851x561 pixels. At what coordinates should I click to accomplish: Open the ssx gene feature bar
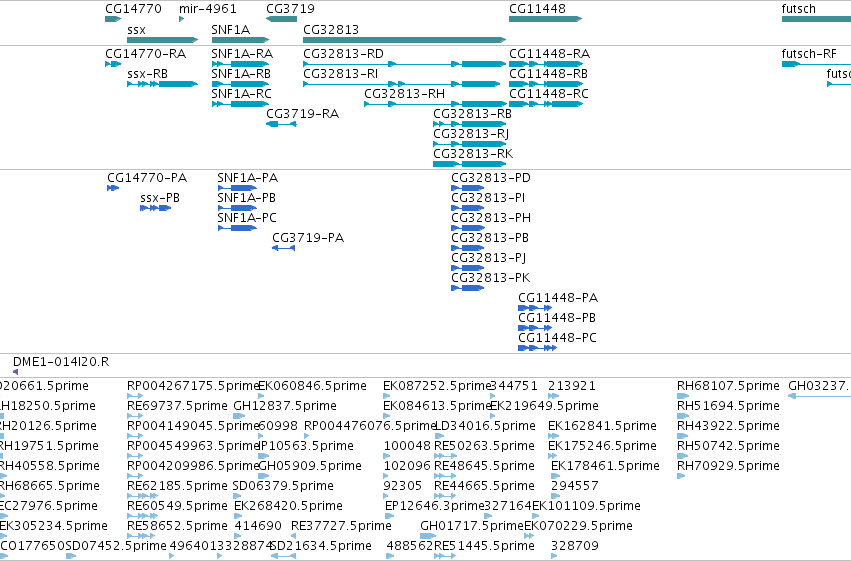[162, 40]
